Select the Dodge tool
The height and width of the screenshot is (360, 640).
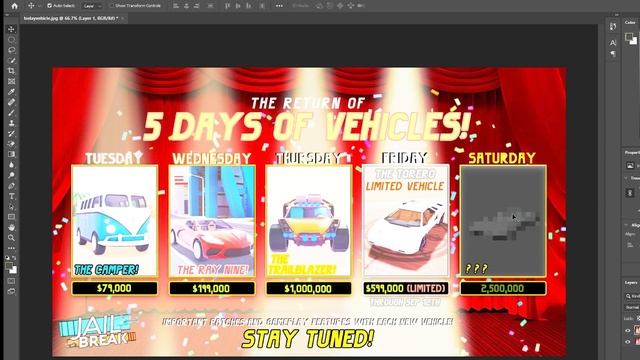tap(11, 175)
